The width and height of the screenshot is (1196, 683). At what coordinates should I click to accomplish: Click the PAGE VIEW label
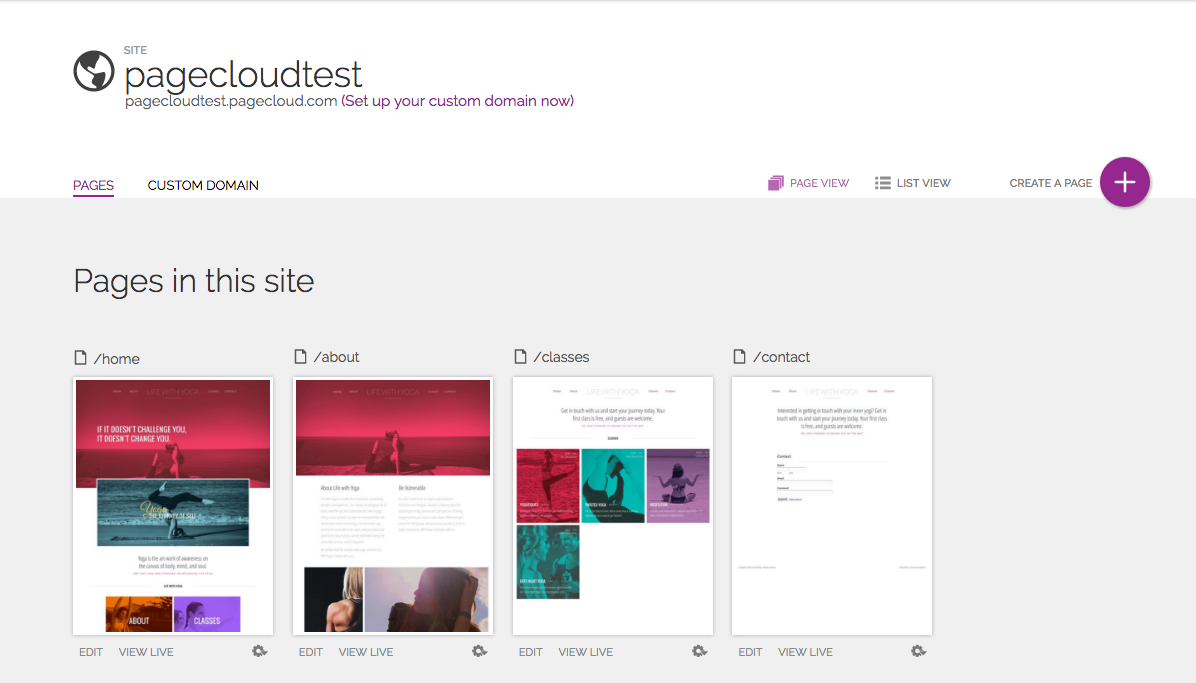click(819, 183)
